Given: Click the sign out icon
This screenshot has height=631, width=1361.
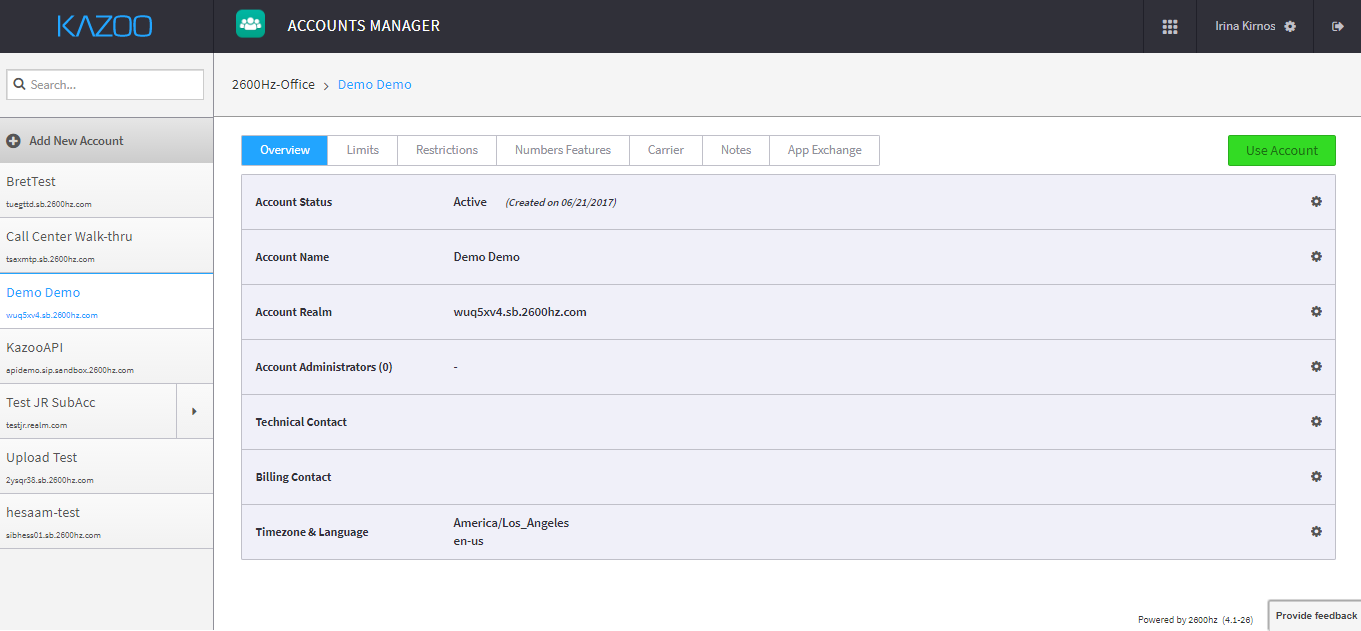Looking at the screenshot, I should [x=1338, y=27].
